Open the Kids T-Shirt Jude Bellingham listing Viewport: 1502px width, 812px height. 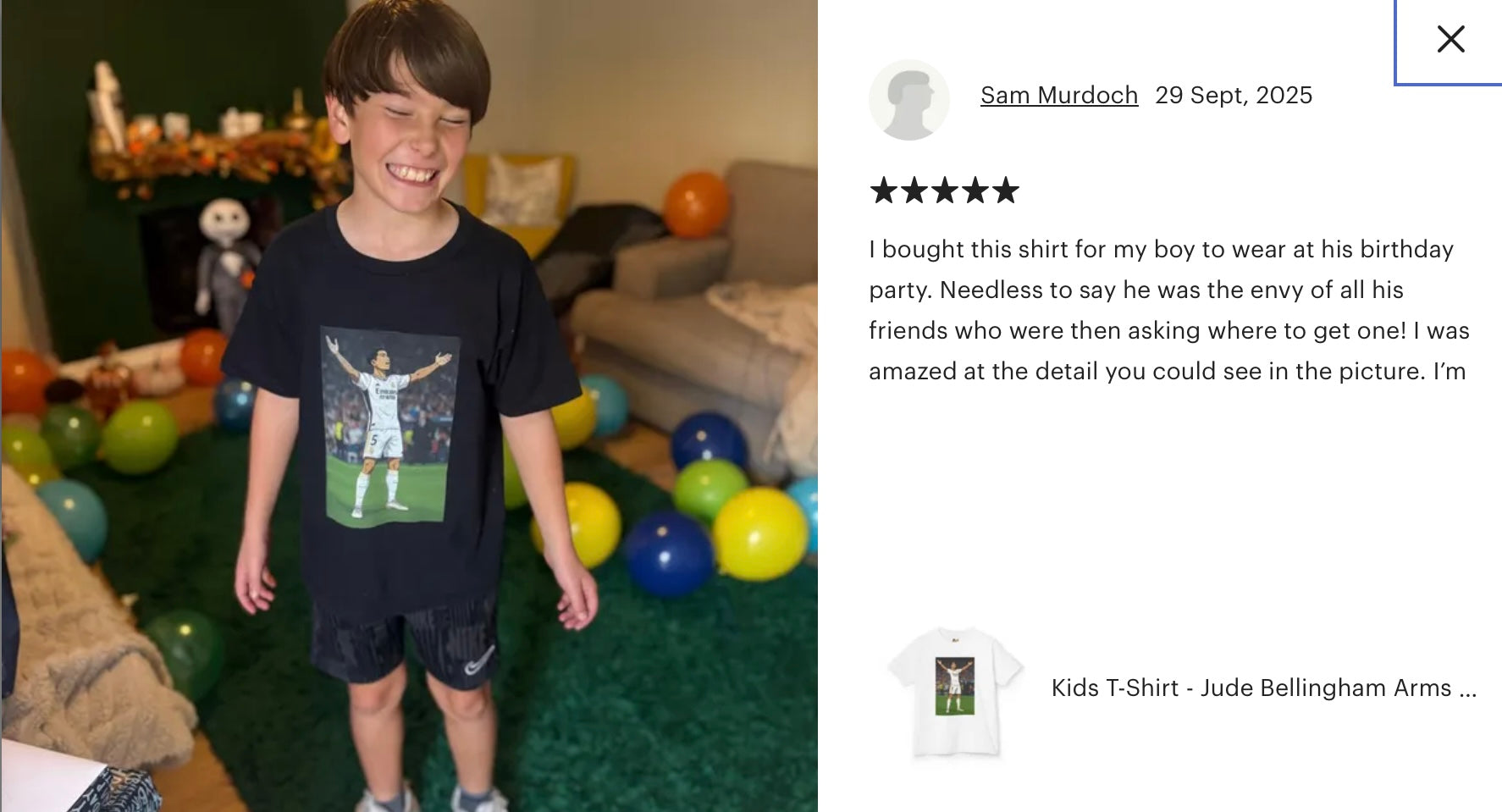pos(1251,688)
